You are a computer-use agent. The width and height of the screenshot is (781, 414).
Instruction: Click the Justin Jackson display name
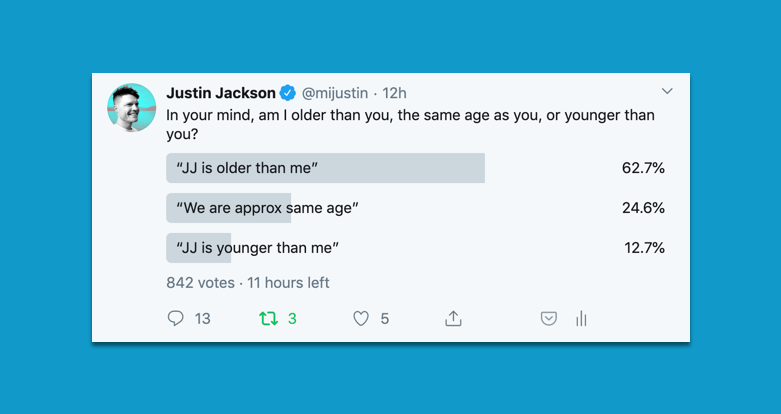(220, 93)
